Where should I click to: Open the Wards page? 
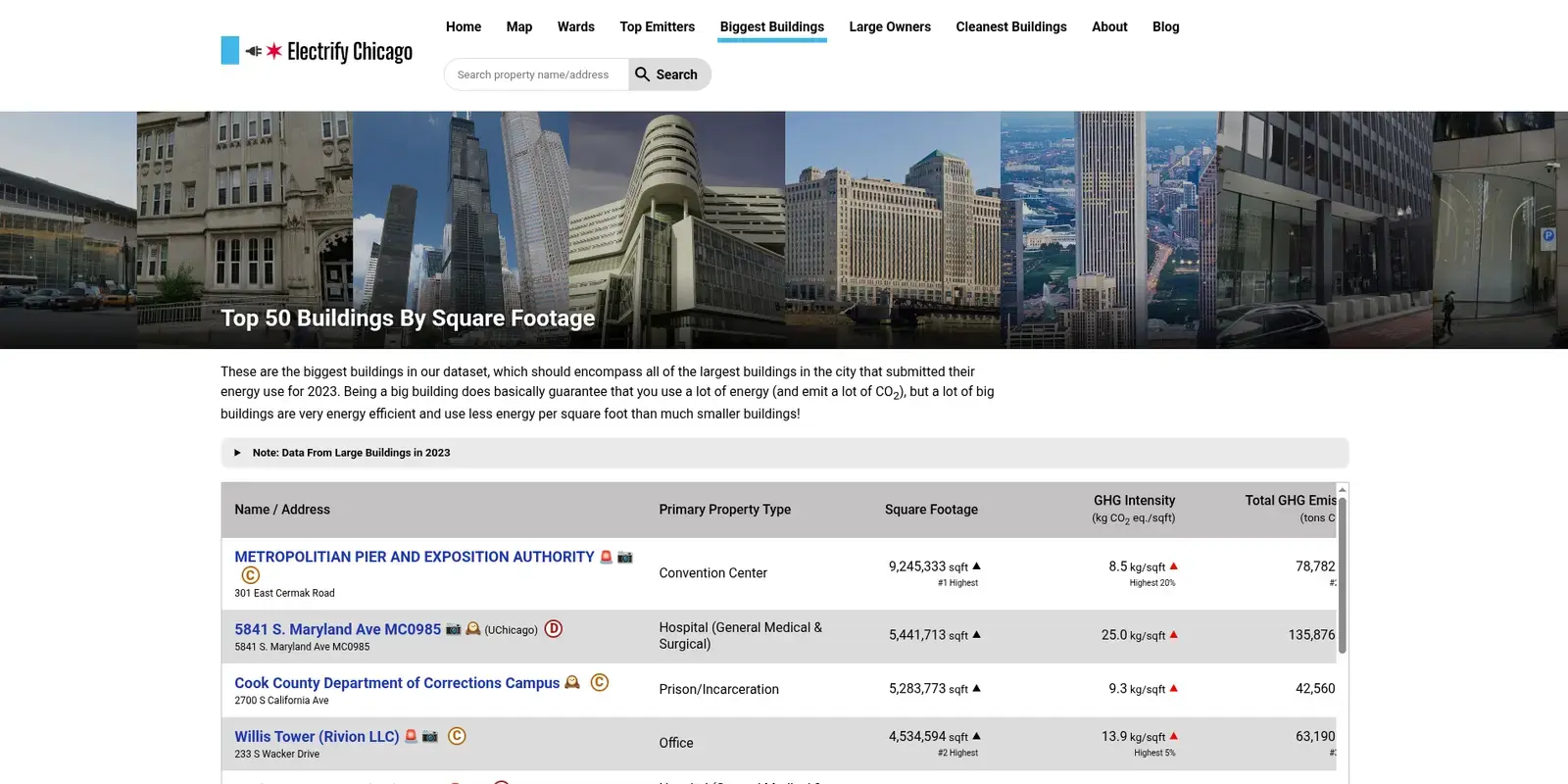[575, 26]
